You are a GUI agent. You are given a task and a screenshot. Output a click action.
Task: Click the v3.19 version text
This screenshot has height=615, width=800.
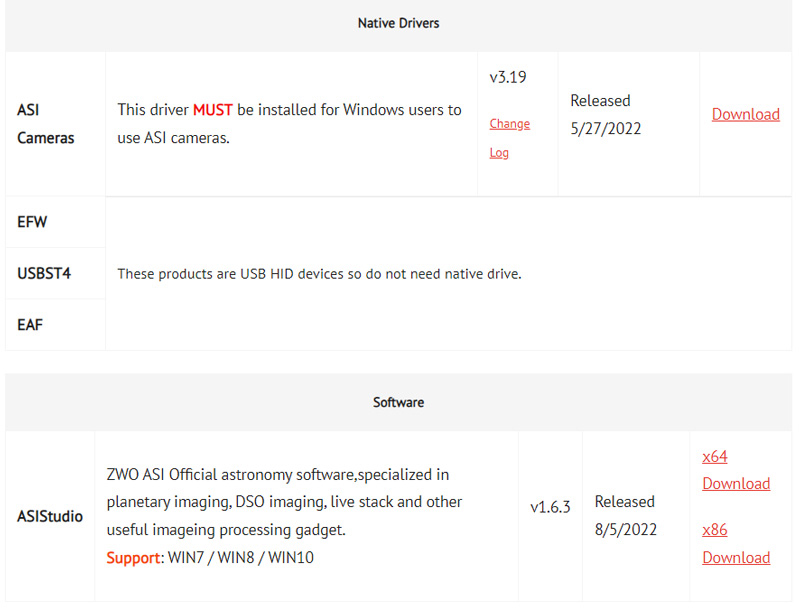point(508,77)
